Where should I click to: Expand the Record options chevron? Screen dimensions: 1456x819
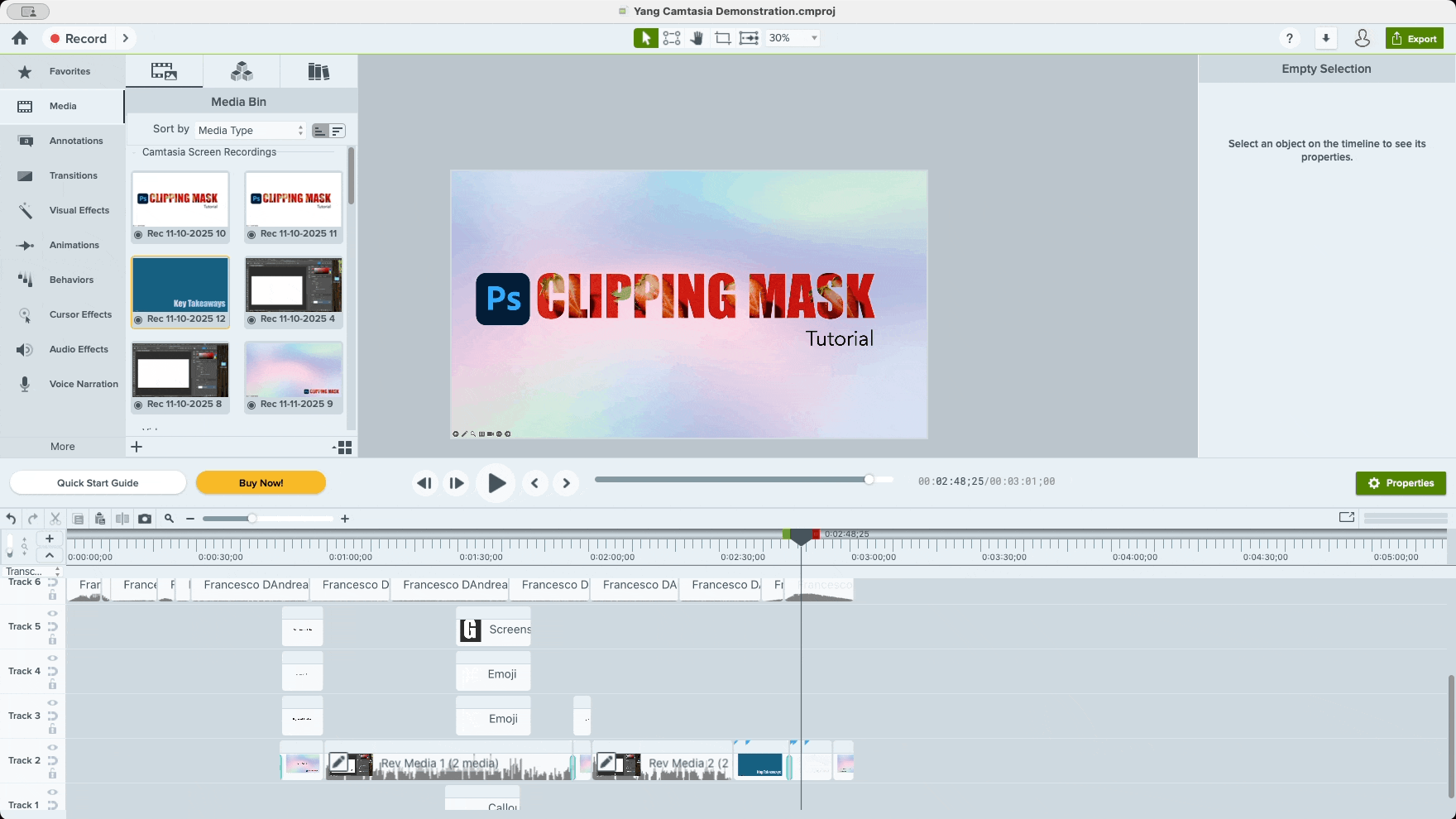click(x=125, y=38)
